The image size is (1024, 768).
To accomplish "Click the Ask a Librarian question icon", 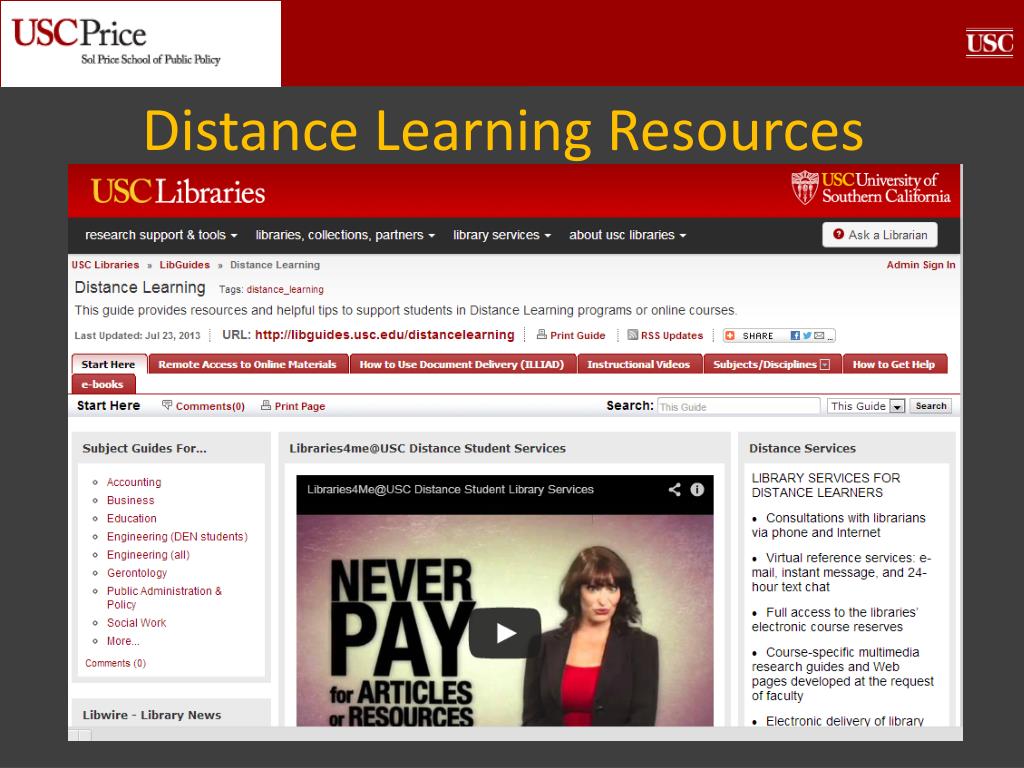I will point(839,234).
